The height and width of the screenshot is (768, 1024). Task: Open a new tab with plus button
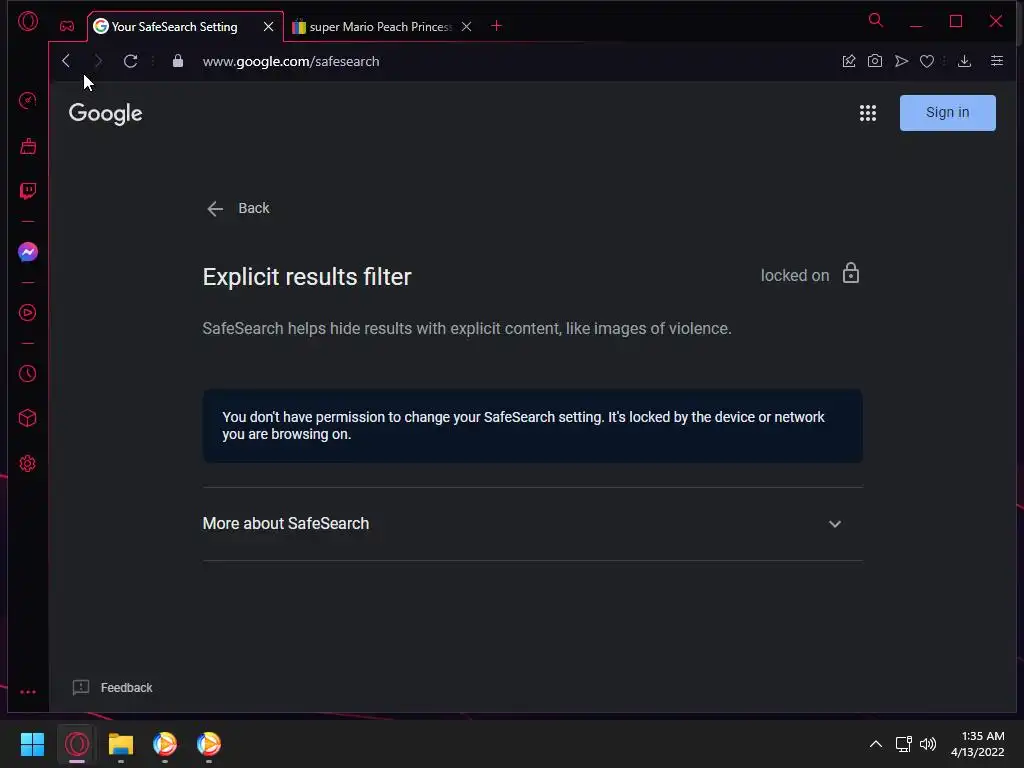[x=496, y=26]
